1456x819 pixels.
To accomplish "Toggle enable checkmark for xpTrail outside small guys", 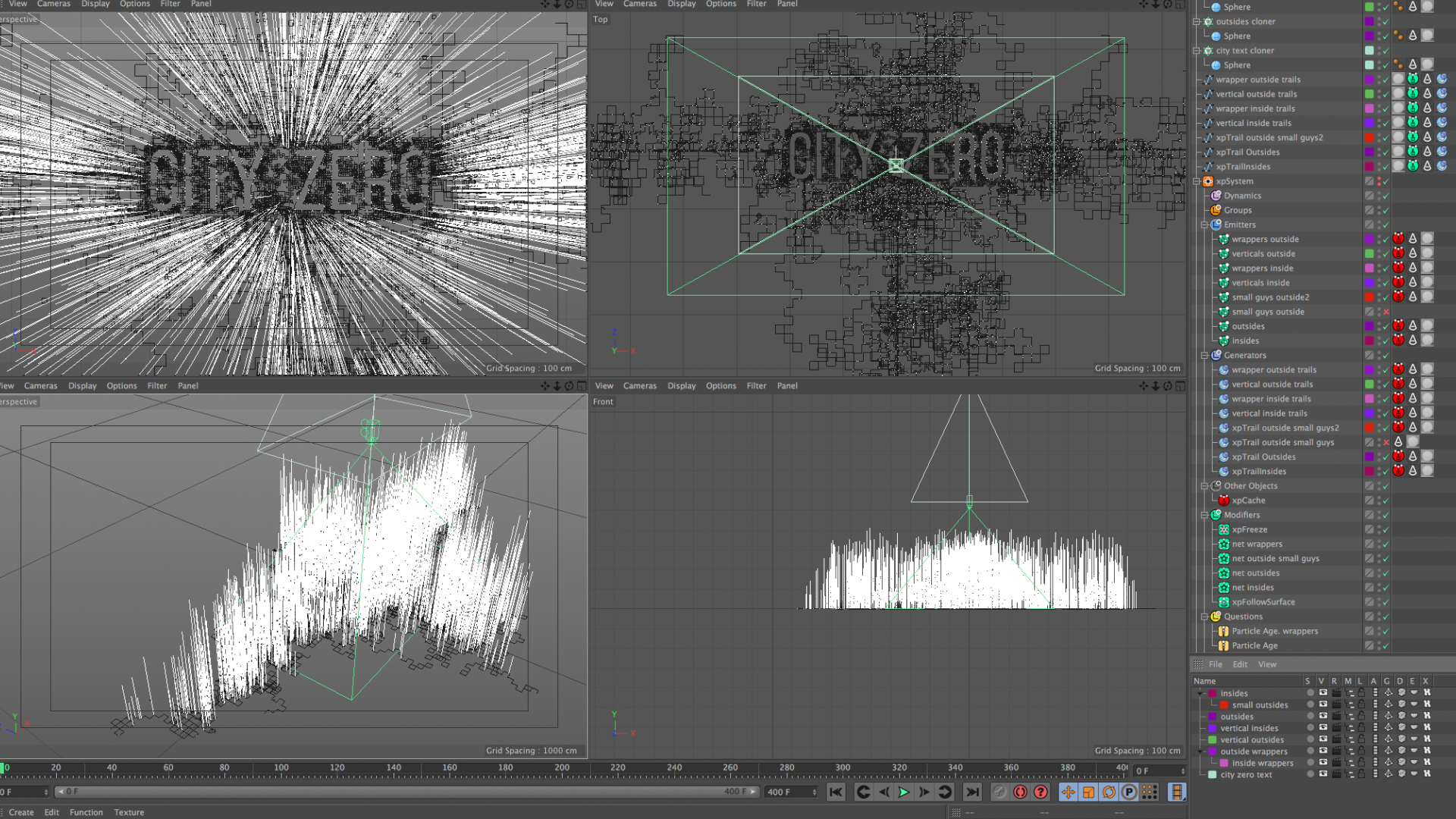I will click(x=1386, y=442).
